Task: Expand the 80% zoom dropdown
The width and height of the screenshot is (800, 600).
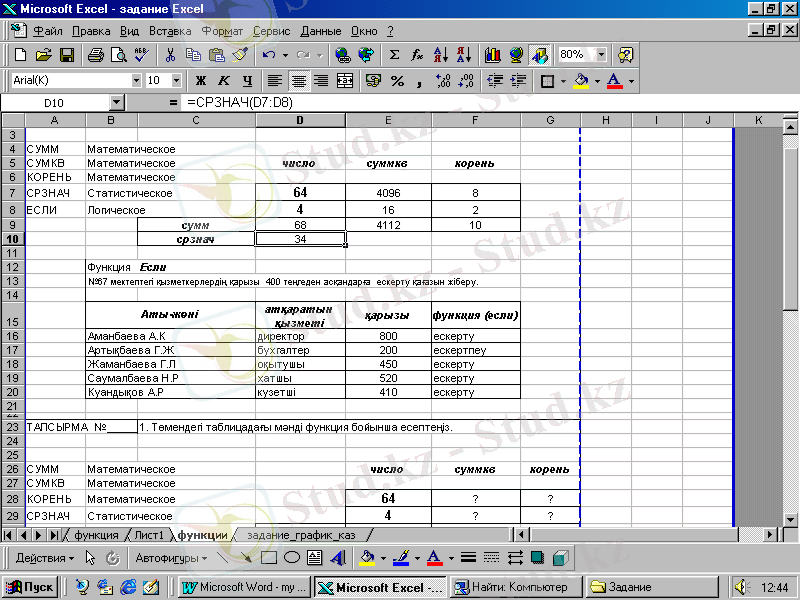Action: pos(601,55)
